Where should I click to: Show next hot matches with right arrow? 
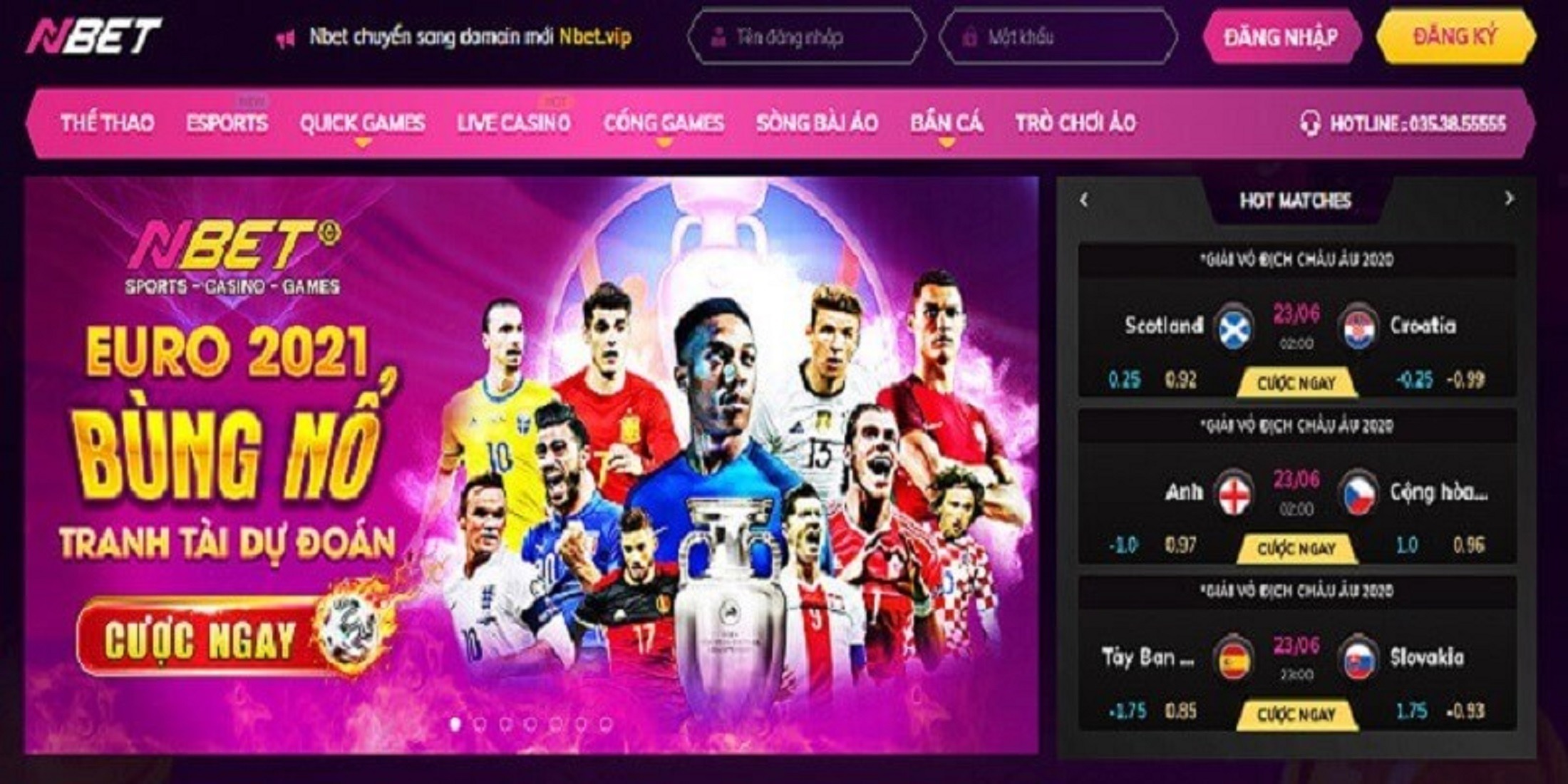click(1508, 199)
